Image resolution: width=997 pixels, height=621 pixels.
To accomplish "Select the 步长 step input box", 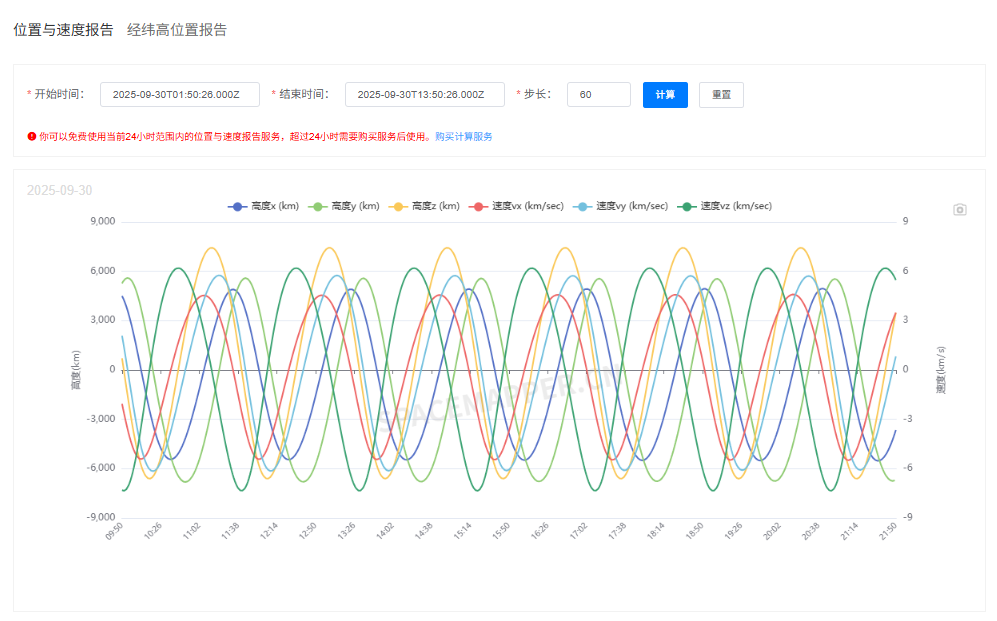I will click(x=598, y=95).
